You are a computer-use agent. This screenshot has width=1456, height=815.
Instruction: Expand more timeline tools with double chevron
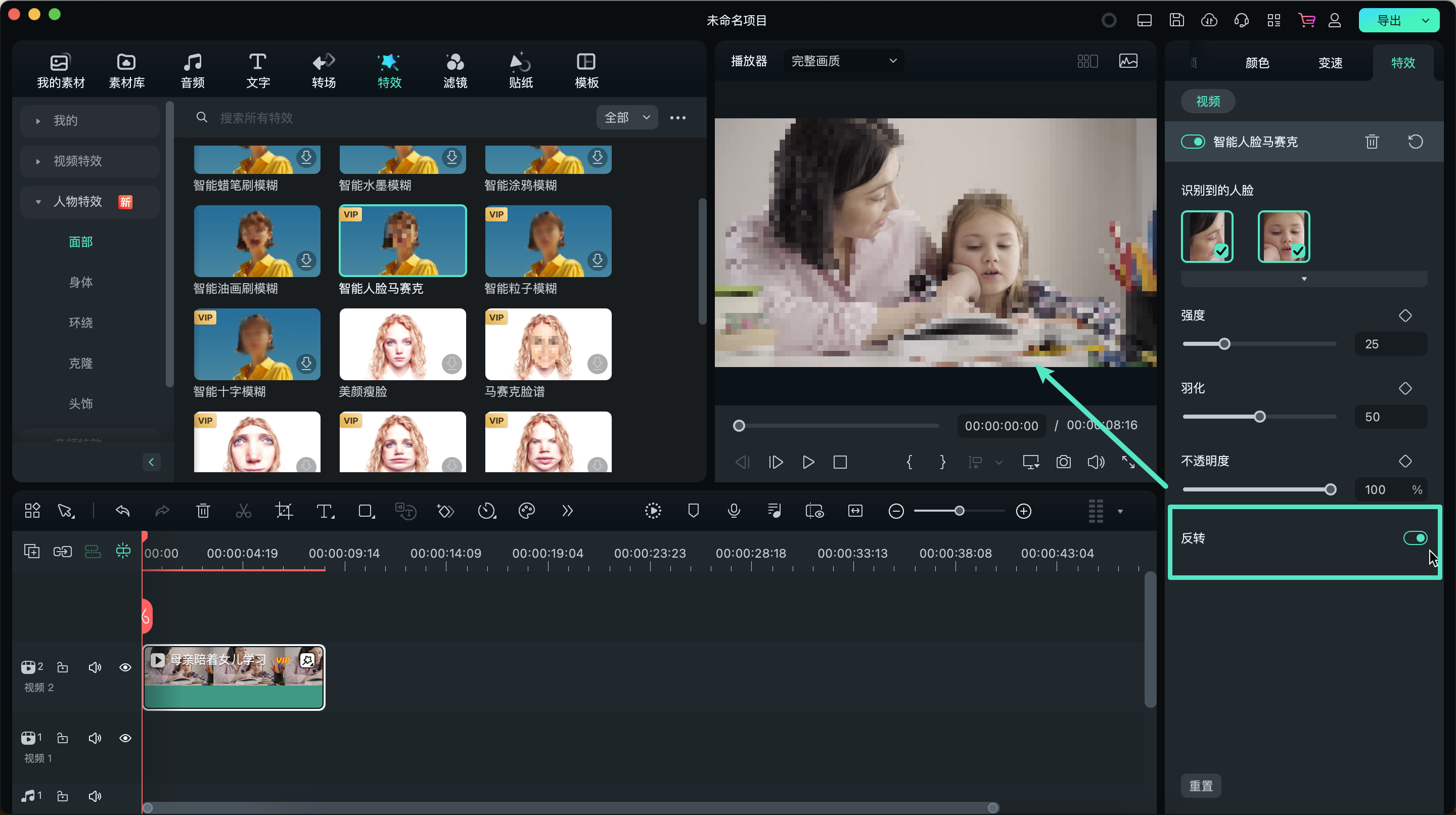tap(567, 511)
